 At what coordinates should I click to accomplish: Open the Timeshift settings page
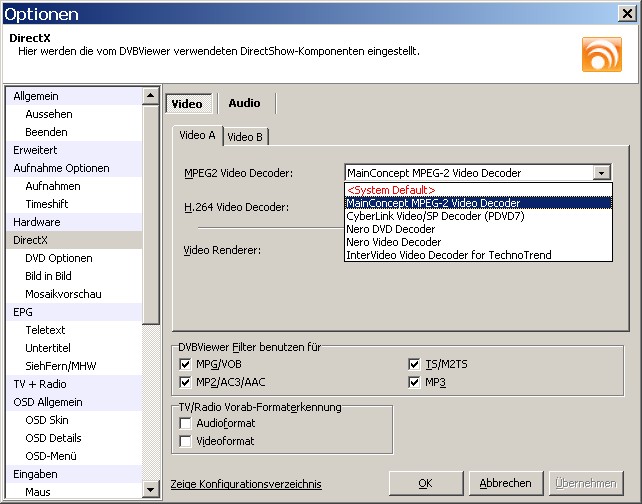[x=74, y=204]
